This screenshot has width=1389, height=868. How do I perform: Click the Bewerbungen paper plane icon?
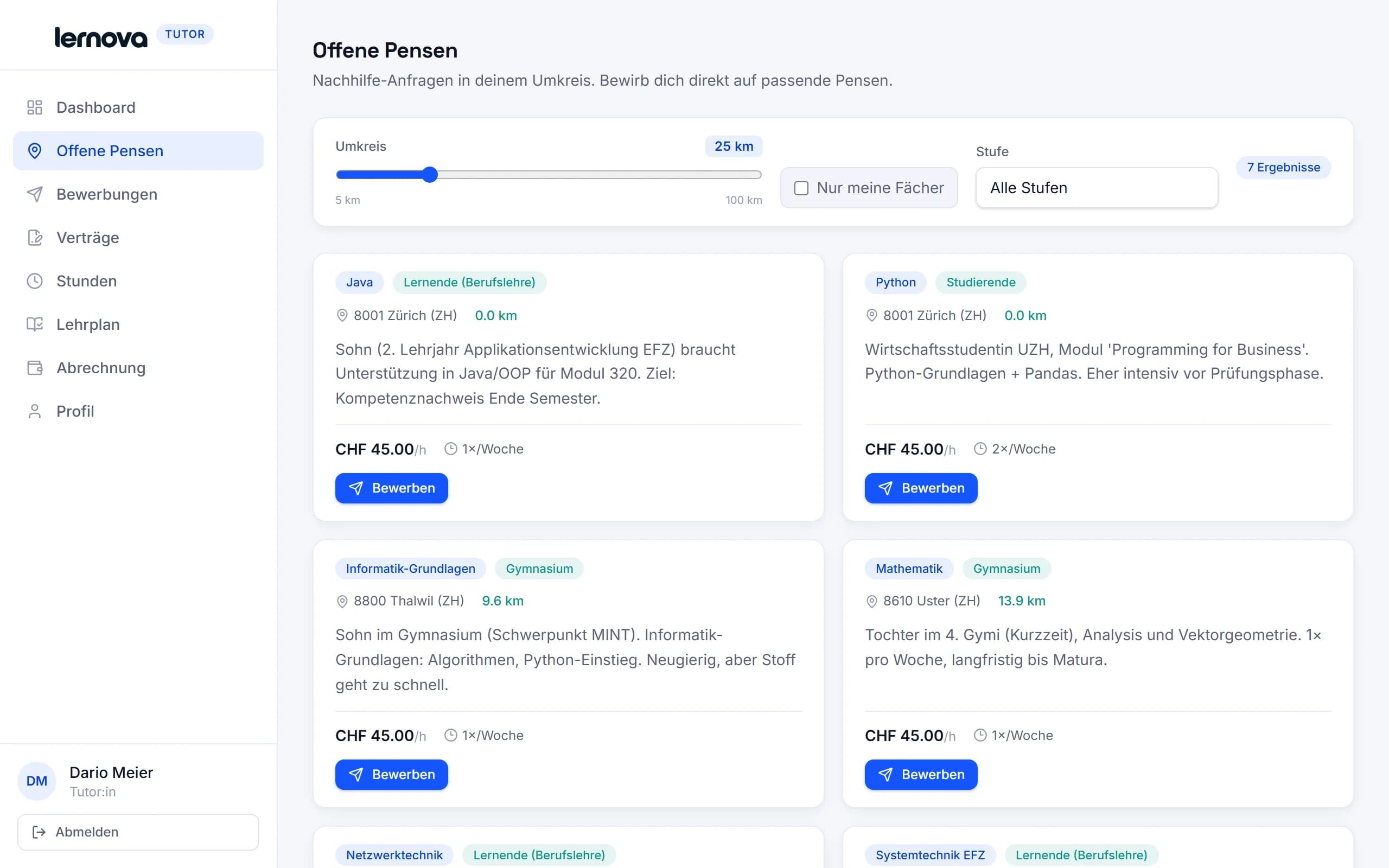click(x=34, y=194)
